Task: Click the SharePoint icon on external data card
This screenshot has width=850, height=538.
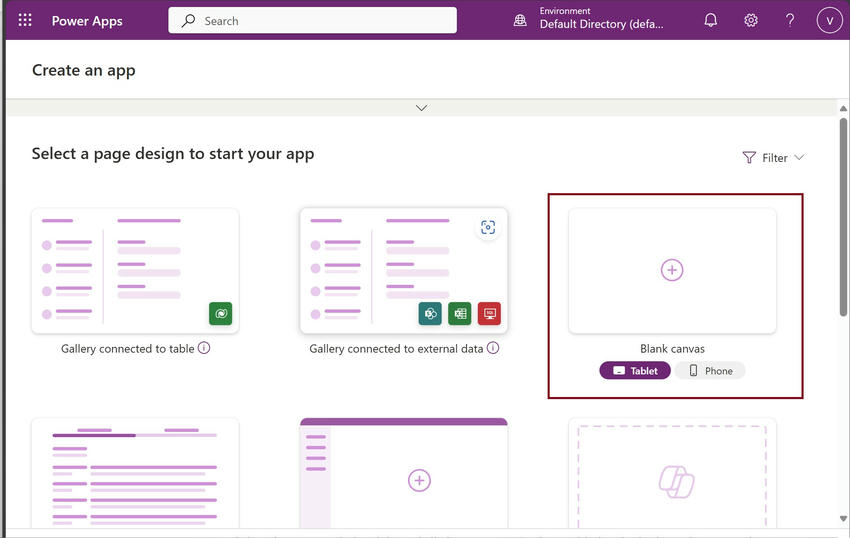Action: click(430, 313)
